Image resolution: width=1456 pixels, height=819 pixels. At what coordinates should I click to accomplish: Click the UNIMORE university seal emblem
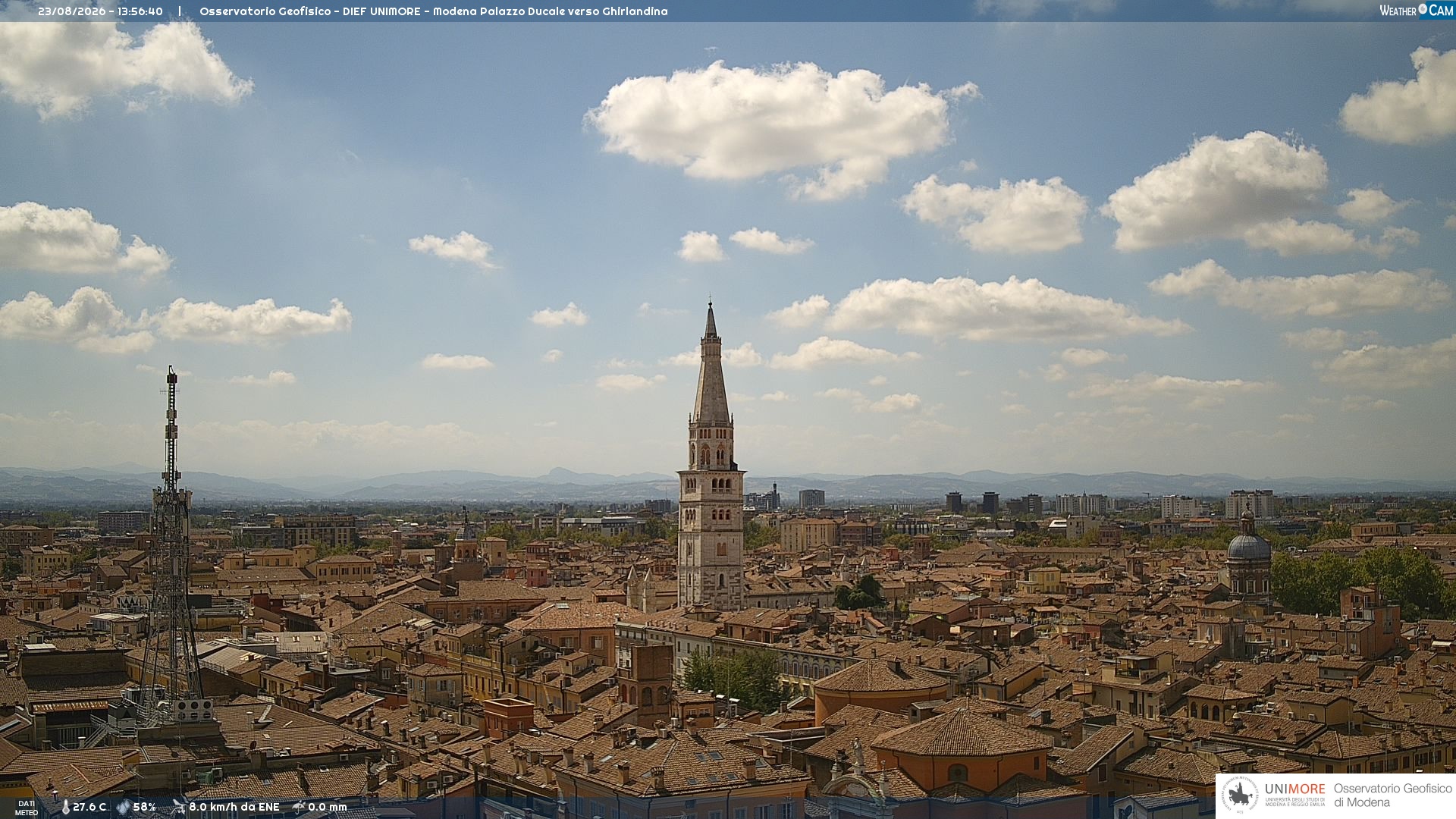tap(1240, 795)
